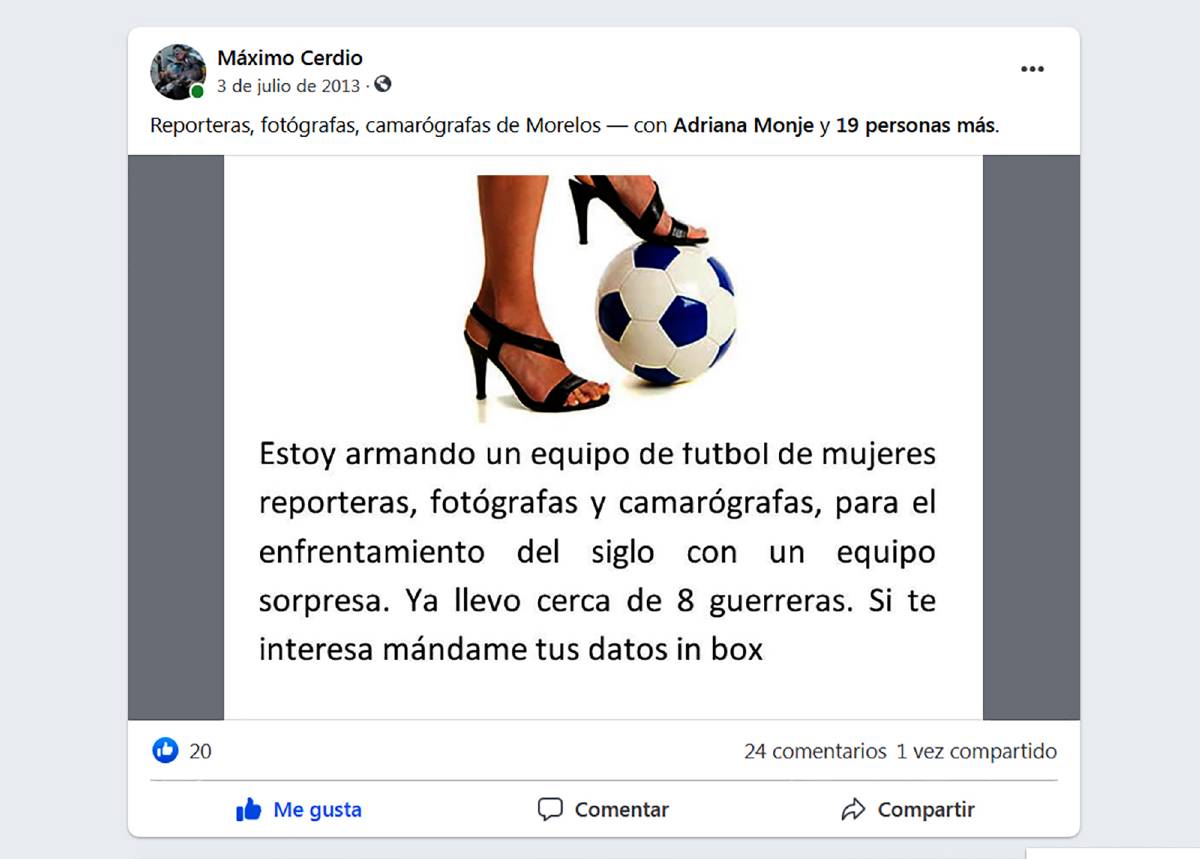Click the Compartir button

907,809
